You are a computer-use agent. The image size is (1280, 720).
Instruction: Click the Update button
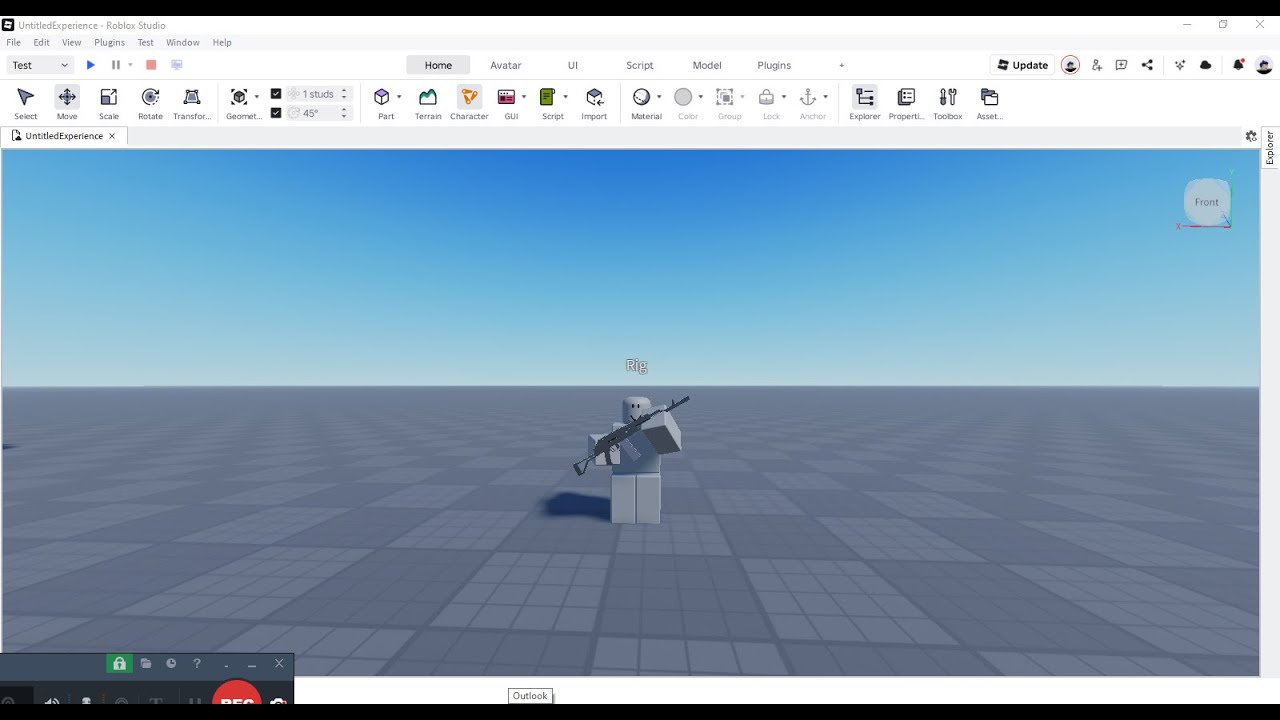[x=1022, y=65]
